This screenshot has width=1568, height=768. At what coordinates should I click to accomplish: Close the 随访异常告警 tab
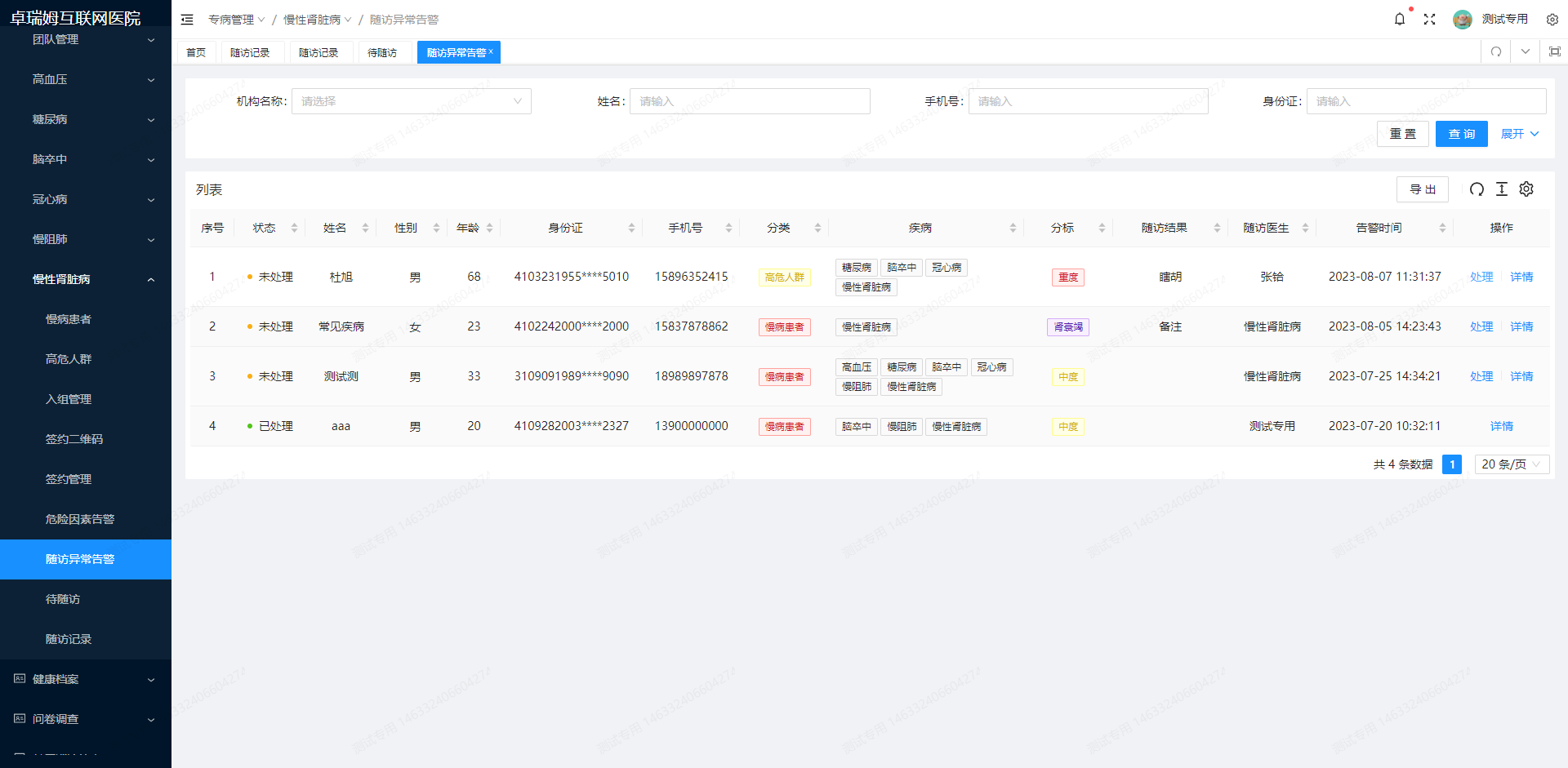tap(491, 51)
